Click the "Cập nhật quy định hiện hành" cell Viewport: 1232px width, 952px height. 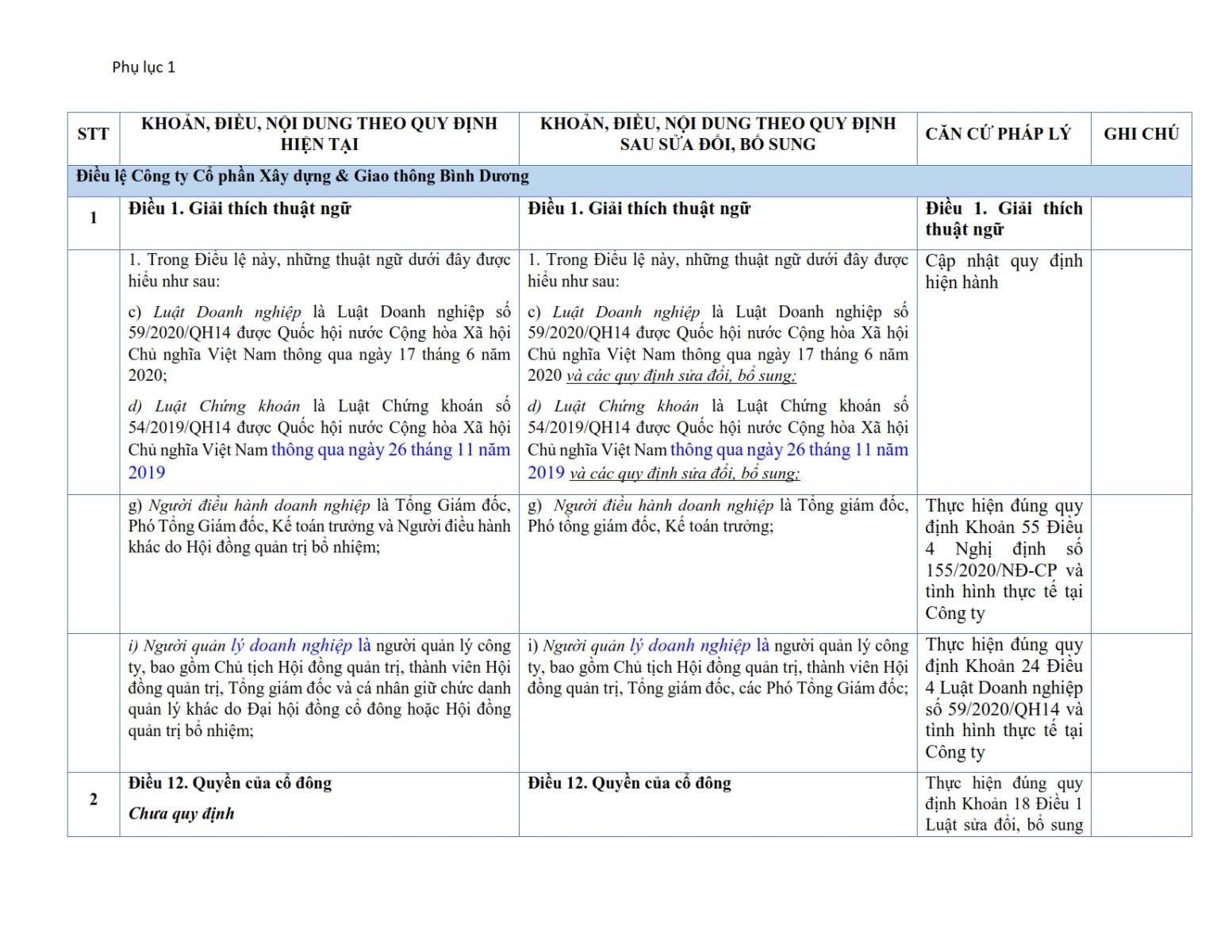[1003, 271]
